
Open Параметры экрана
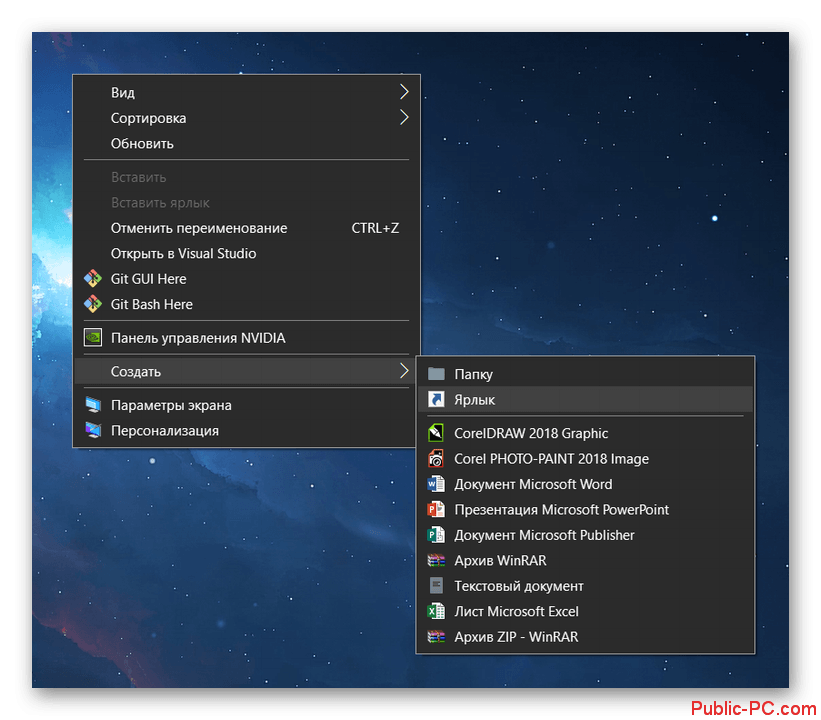(x=246, y=405)
